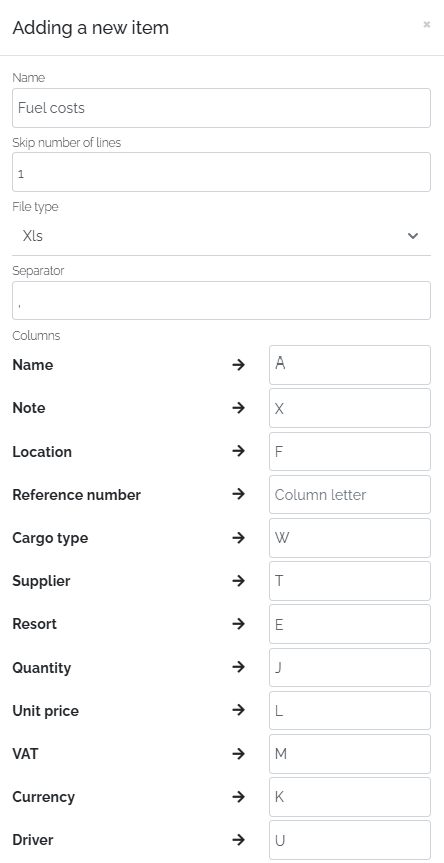
Task: Click the arrow icon beside Quantity
Action: point(238,667)
